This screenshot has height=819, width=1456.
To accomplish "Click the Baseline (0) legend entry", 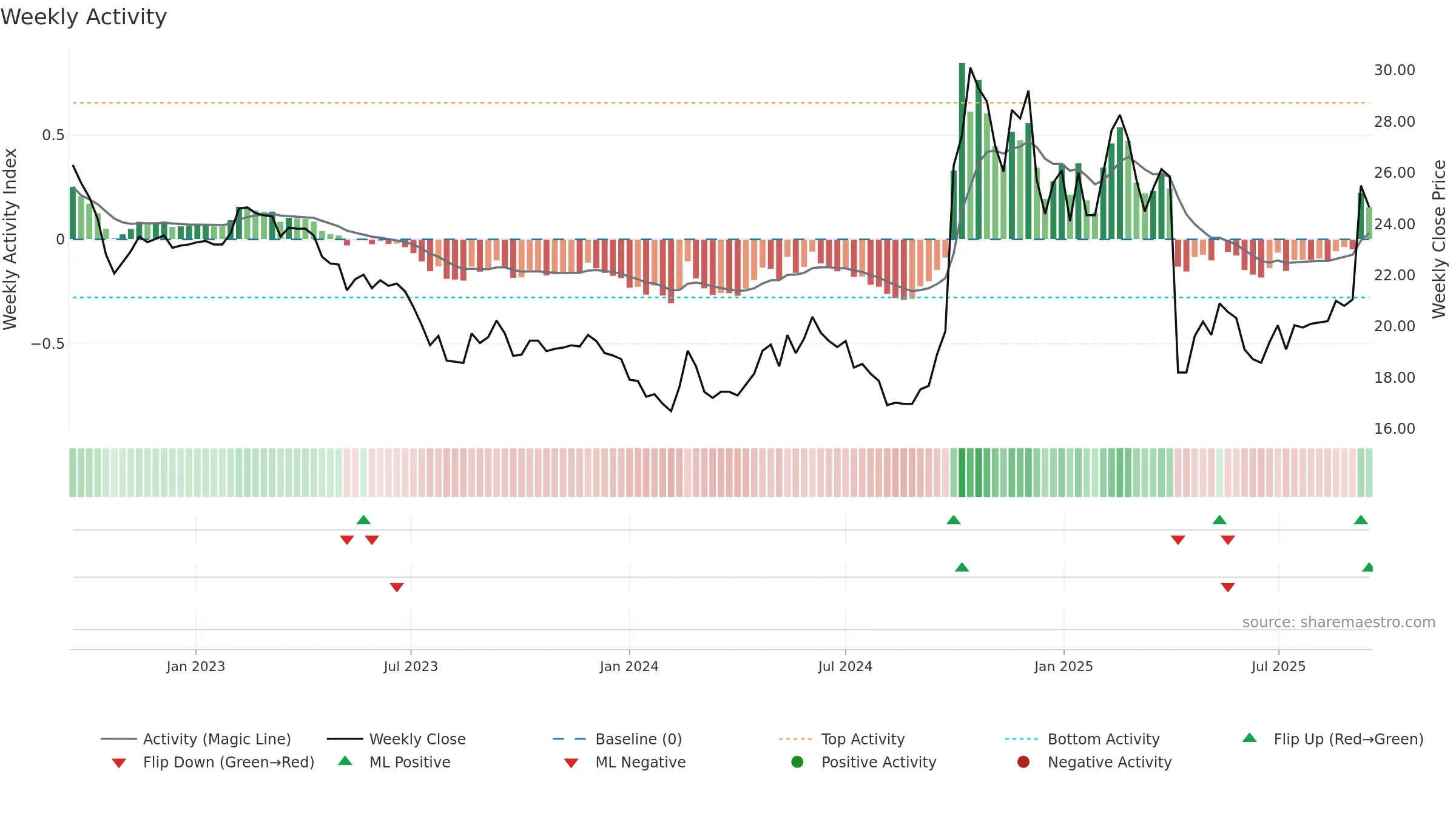I will pos(618,739).
